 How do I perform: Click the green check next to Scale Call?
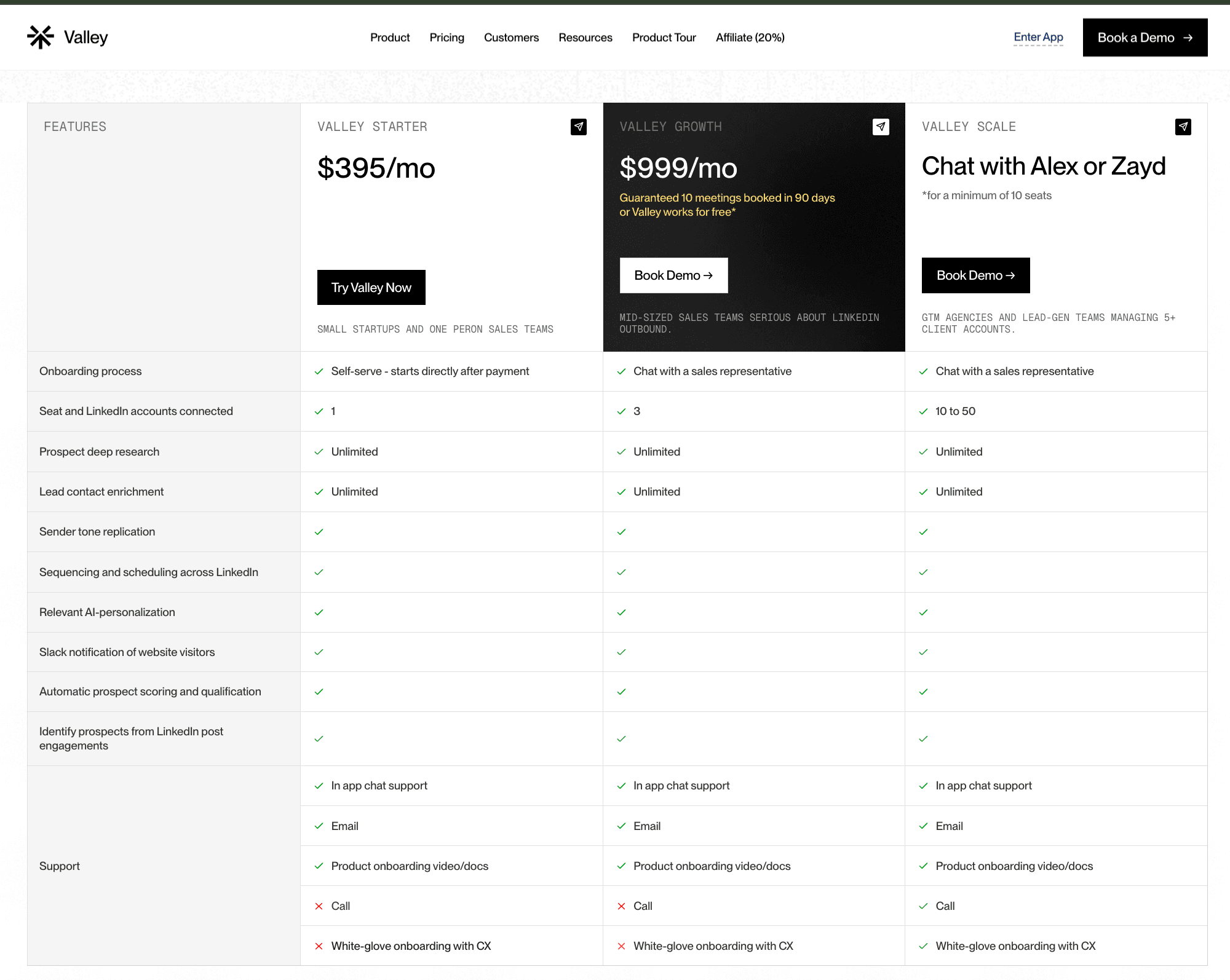click(923, 906)
